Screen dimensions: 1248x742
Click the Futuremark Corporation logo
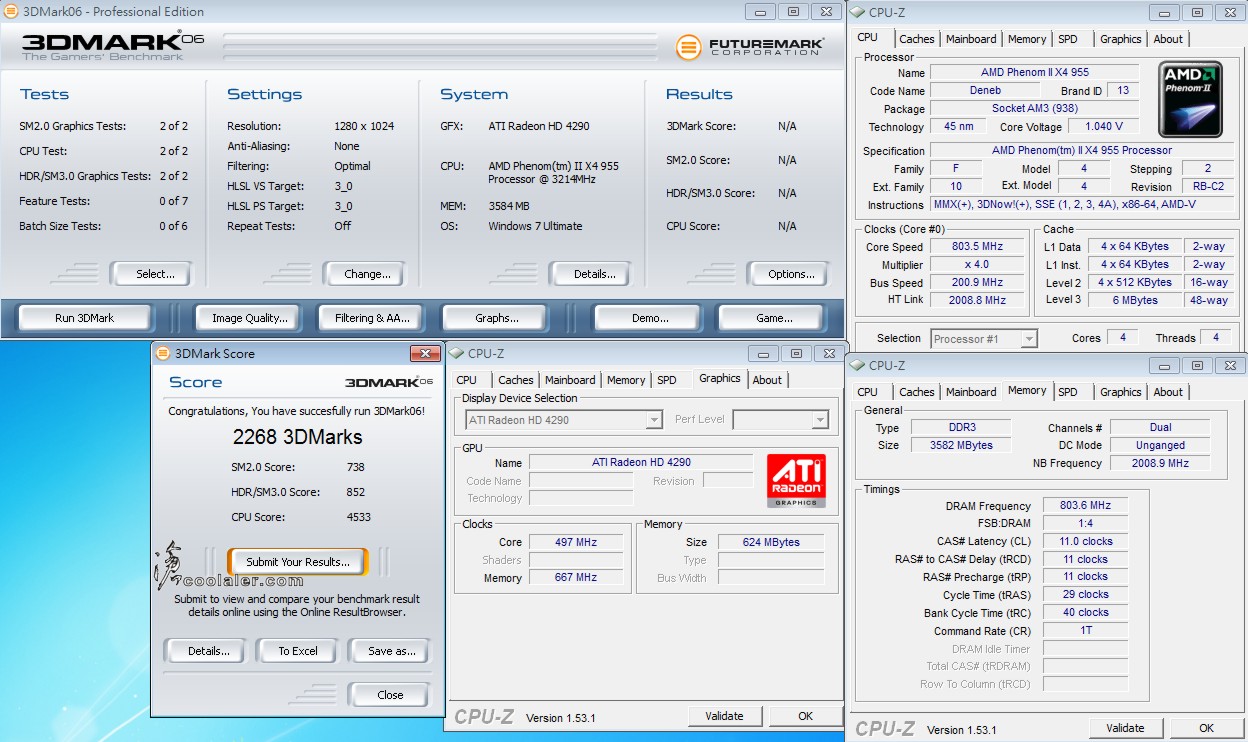[x=749, y=47]
